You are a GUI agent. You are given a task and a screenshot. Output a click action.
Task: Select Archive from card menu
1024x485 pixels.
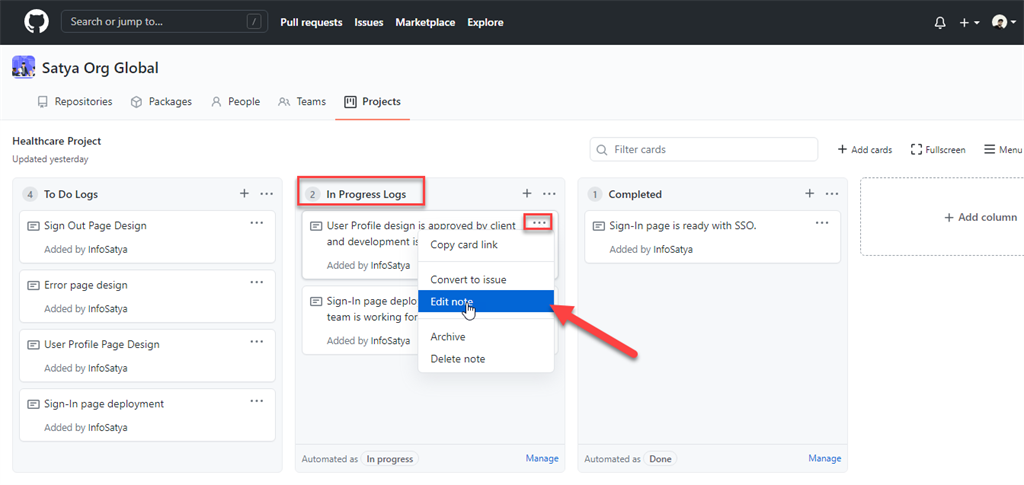pos(486,337)
